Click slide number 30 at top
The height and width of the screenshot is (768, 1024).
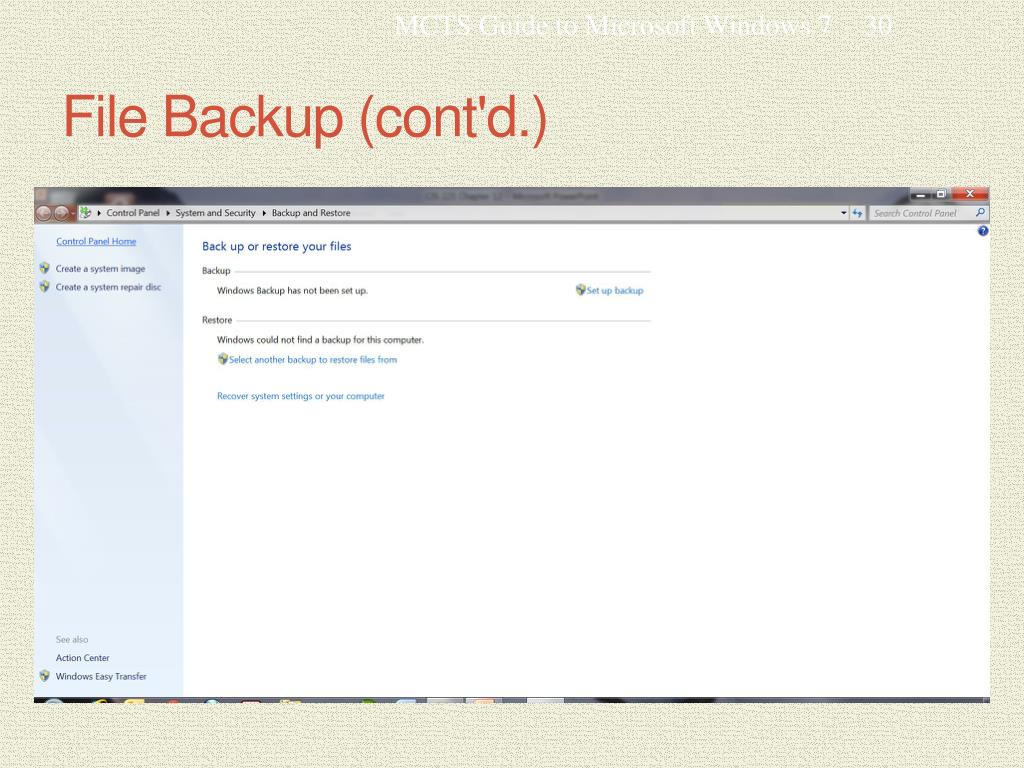878,26
